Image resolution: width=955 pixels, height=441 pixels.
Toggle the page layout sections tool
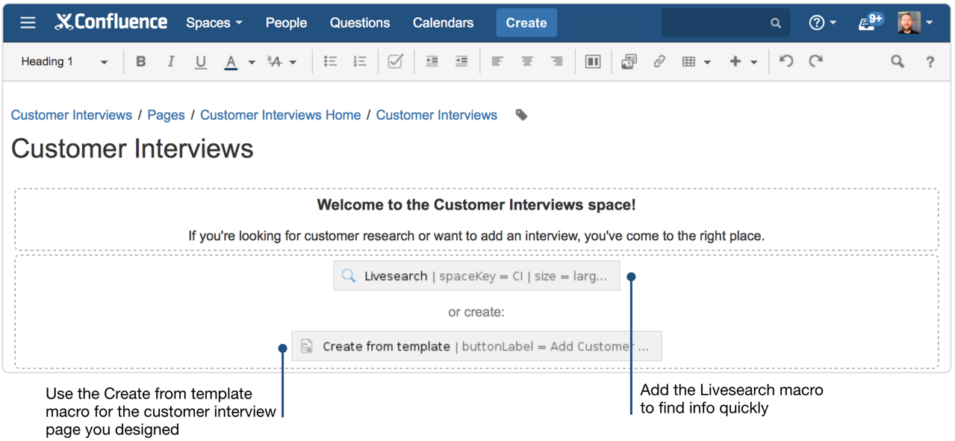pos(593,62)
